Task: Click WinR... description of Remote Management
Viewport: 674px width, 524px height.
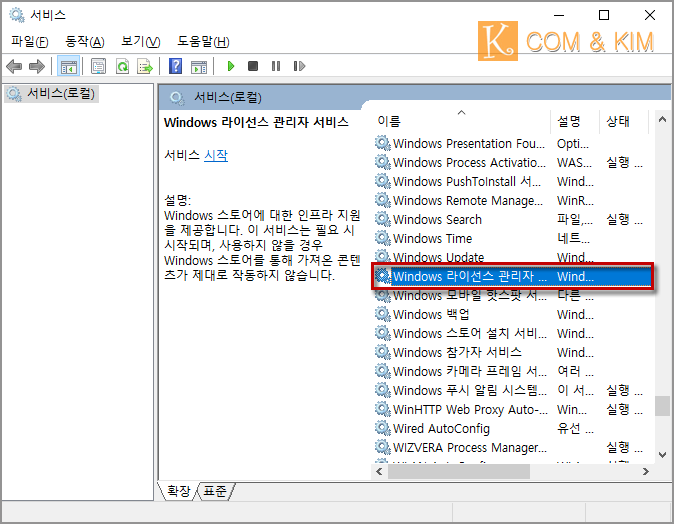Action: 575,200
